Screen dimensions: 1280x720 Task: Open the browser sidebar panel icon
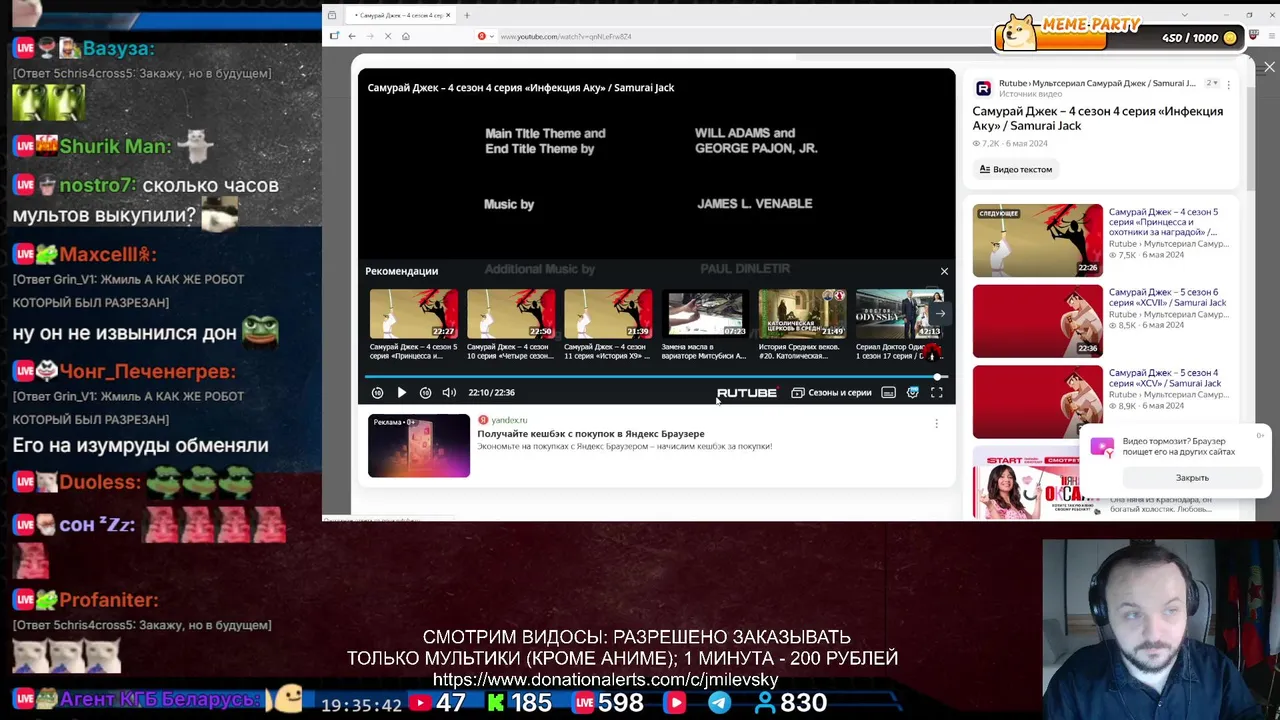click(x=334, y=36)
